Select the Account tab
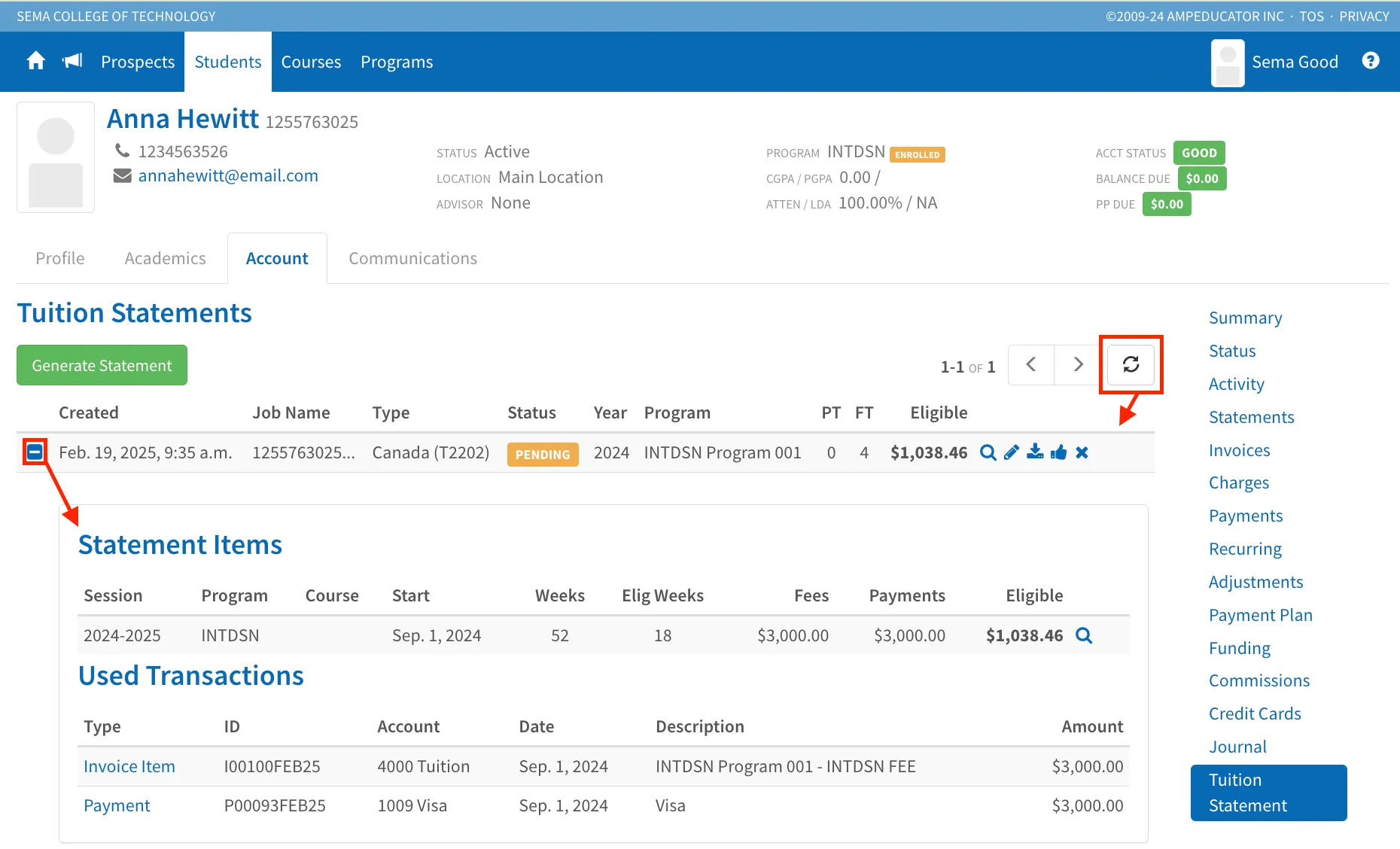The width and height of the screenshot is (1400, 849). 277,258
